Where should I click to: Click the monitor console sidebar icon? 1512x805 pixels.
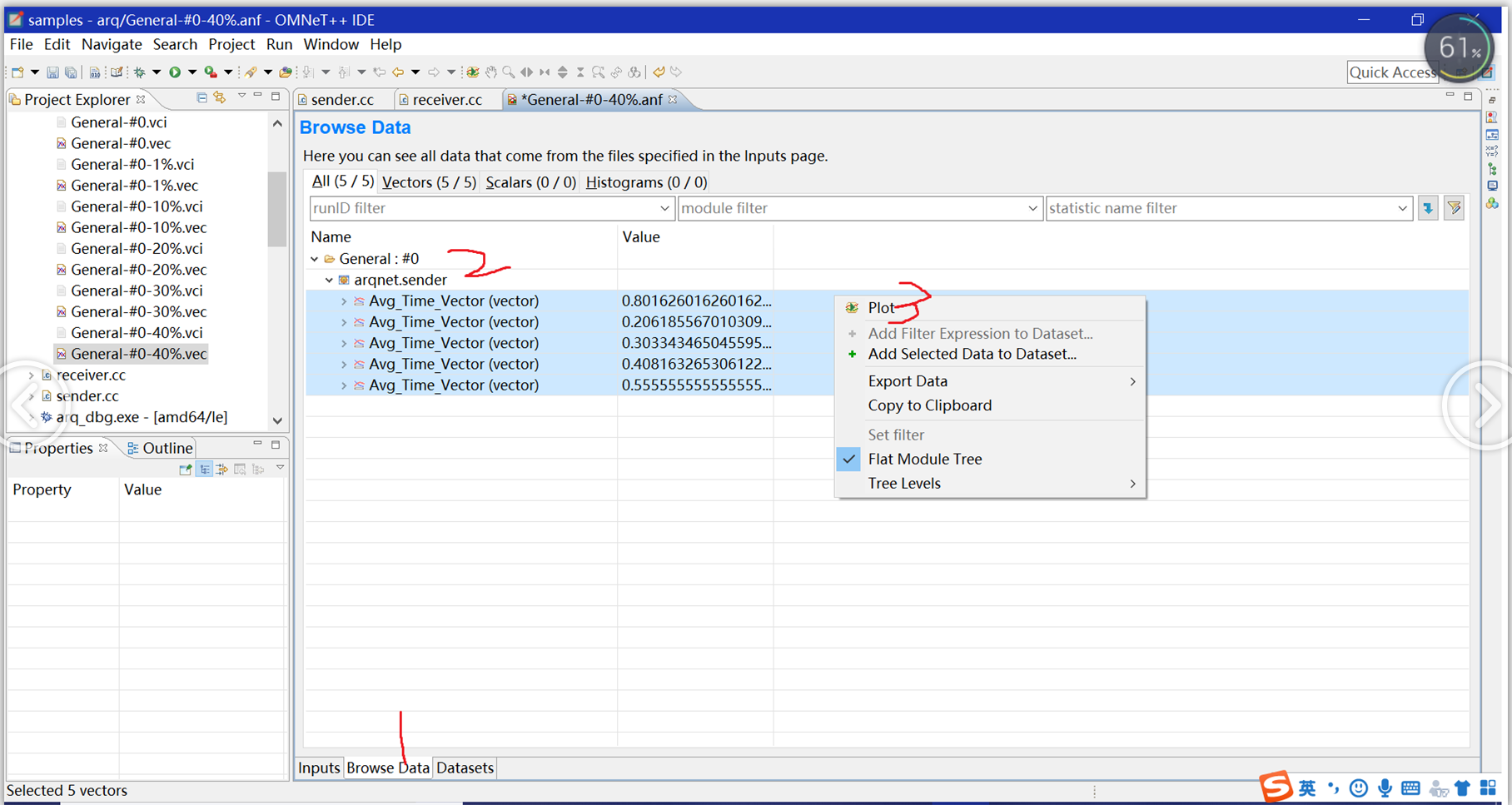1492,186
